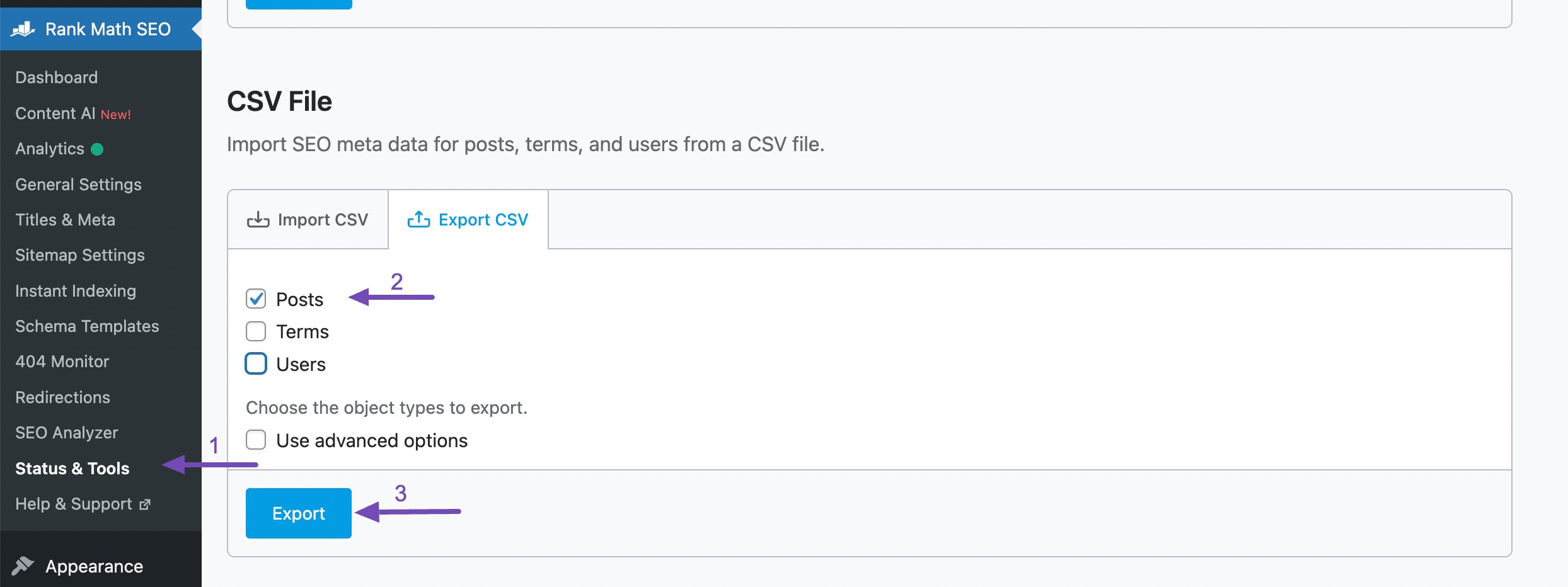Open the Rank Math Dashboard
This screenshot has width=1568, height=587.
[56, 77]
